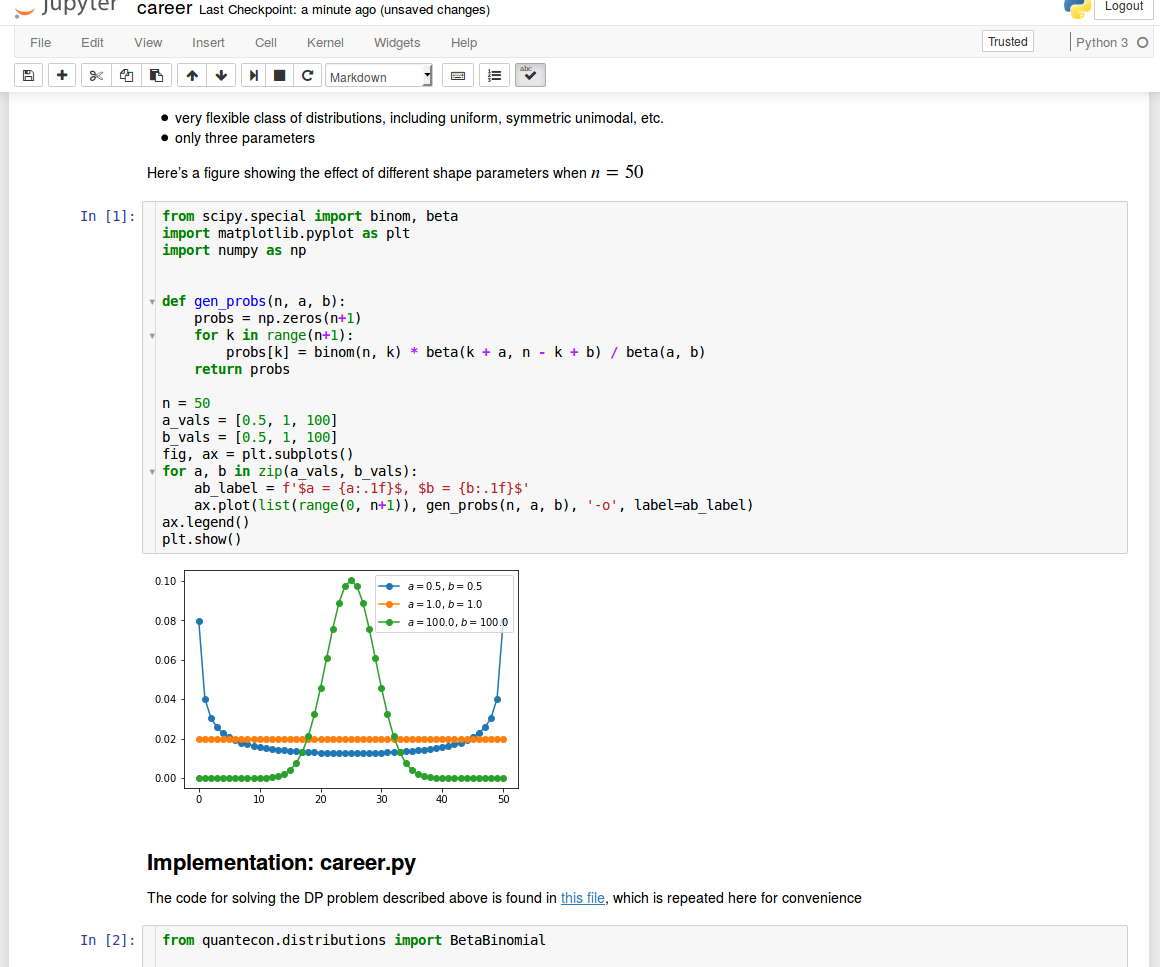The image size is (1160, 967).
Task: Paste cells below icon
Action: tap(156, 75)
